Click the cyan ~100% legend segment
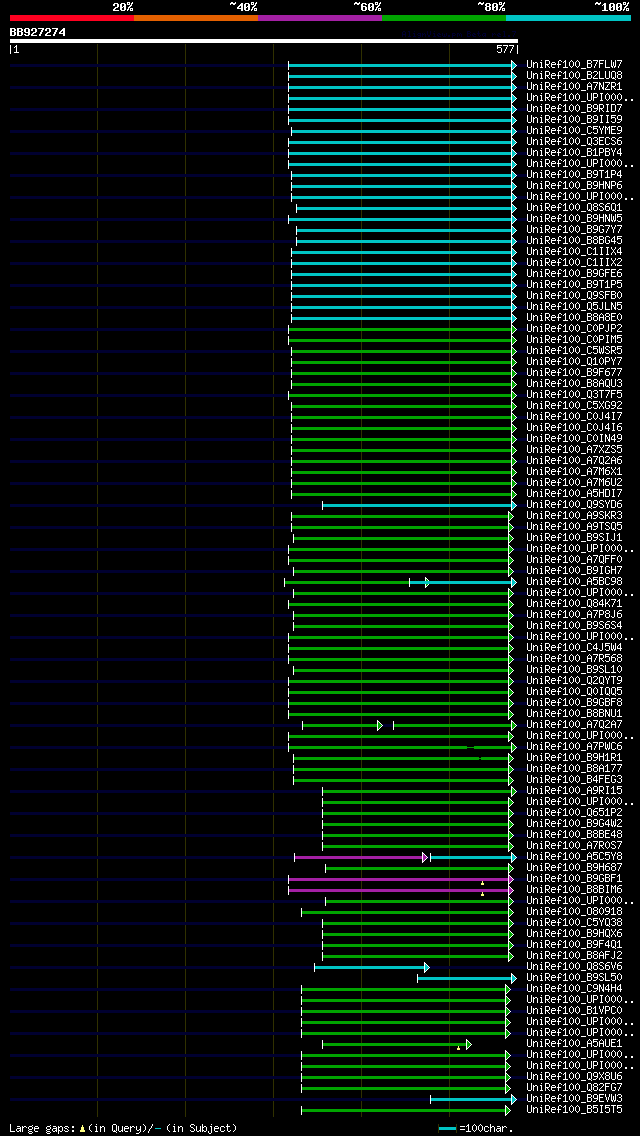640x1136 pixels. pos(568,17)
